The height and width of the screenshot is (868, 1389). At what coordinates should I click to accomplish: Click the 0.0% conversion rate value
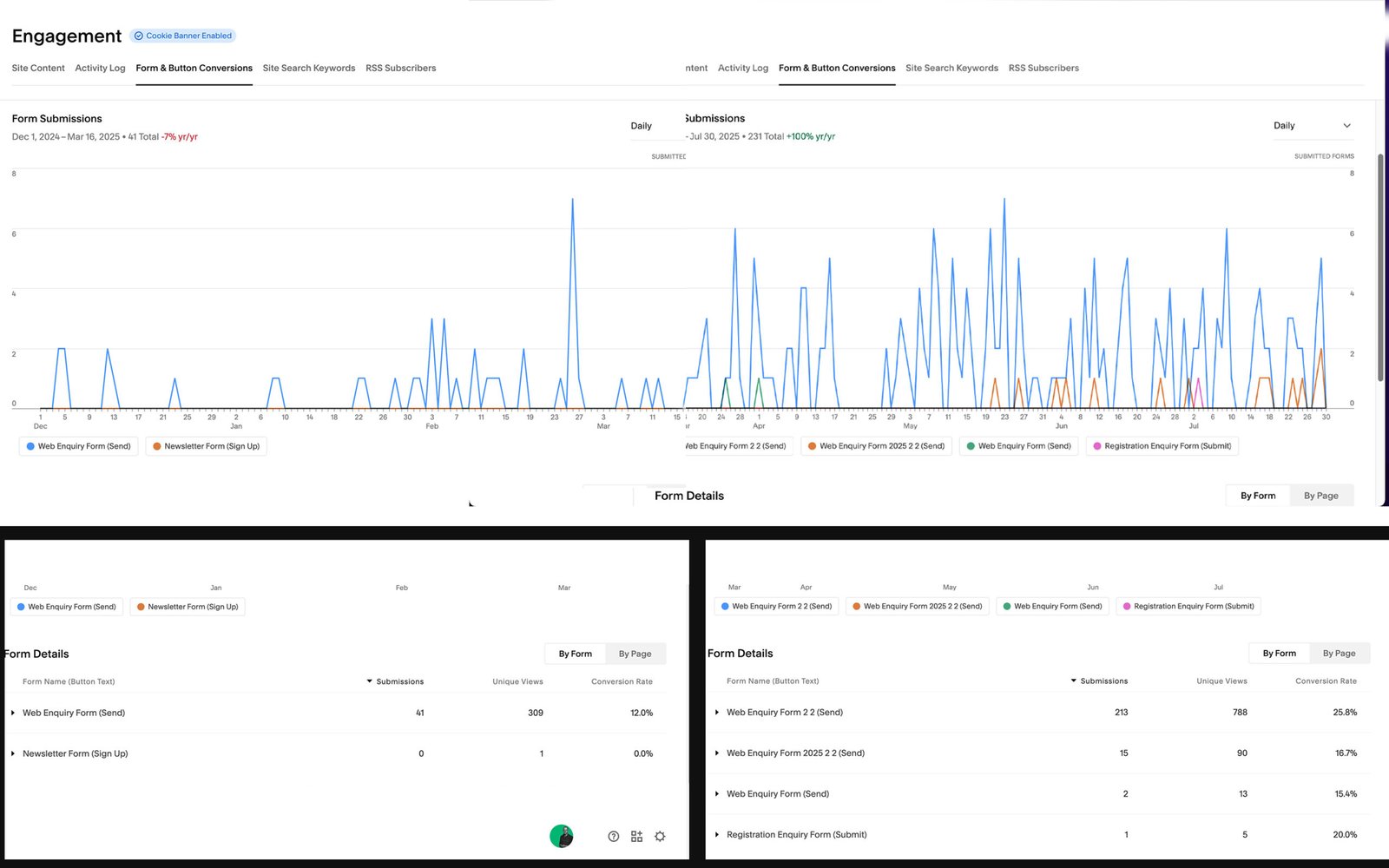tap(643, 753)
